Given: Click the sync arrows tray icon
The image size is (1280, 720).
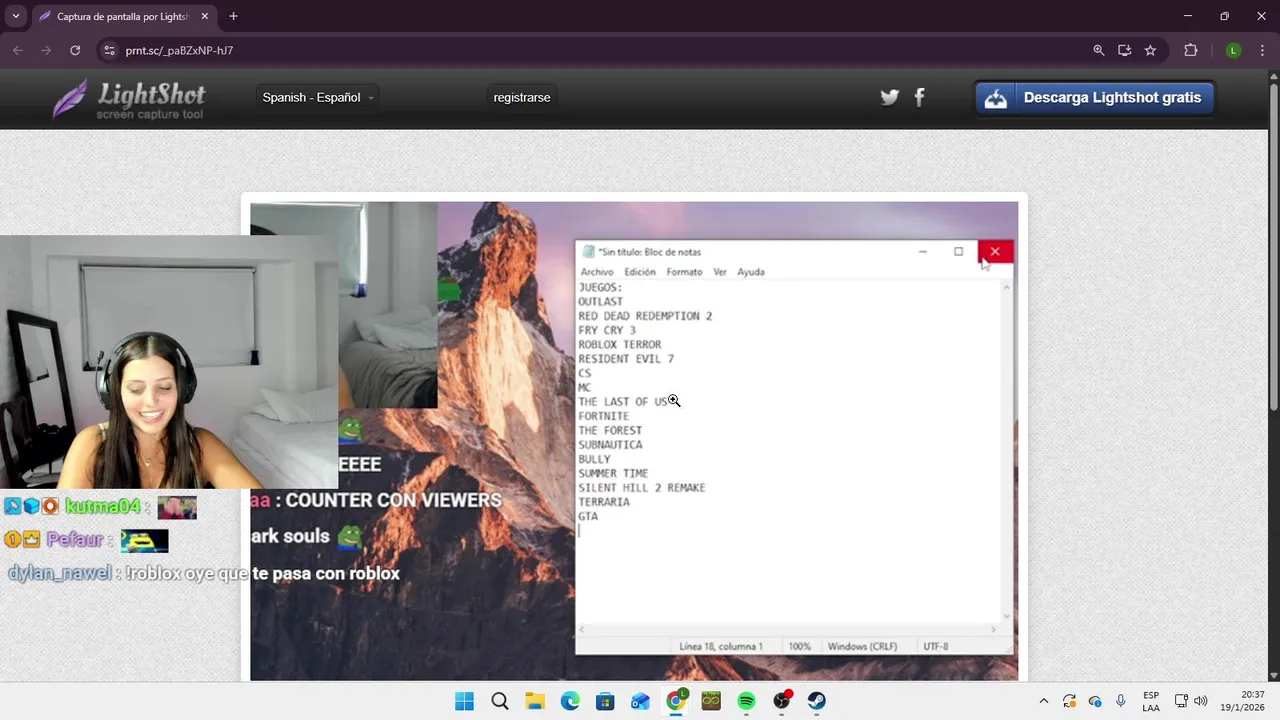Looking at the screenshot, I should [x=1069, y=701].
